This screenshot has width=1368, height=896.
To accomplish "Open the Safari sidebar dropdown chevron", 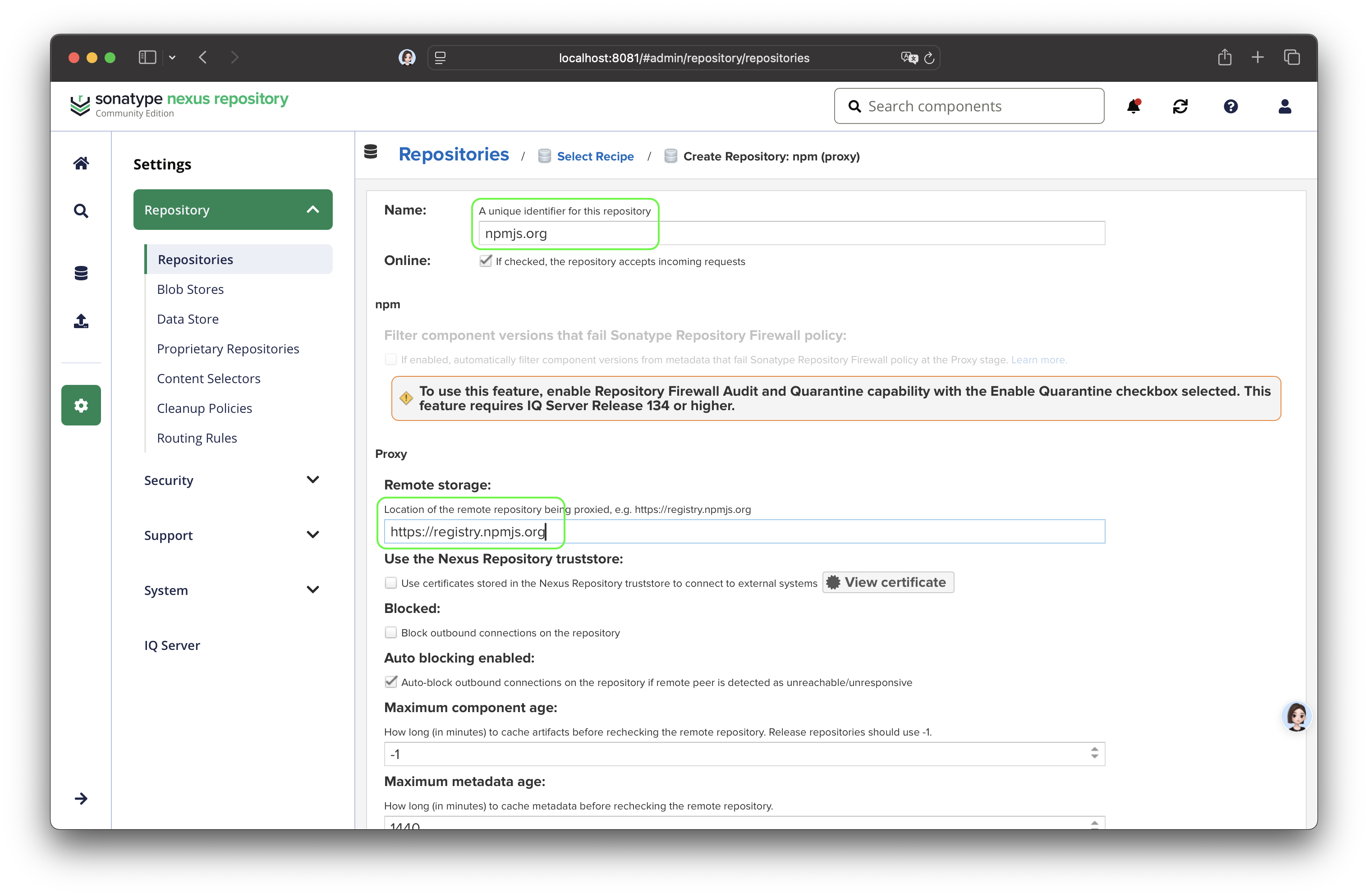I will pos(172,58).
